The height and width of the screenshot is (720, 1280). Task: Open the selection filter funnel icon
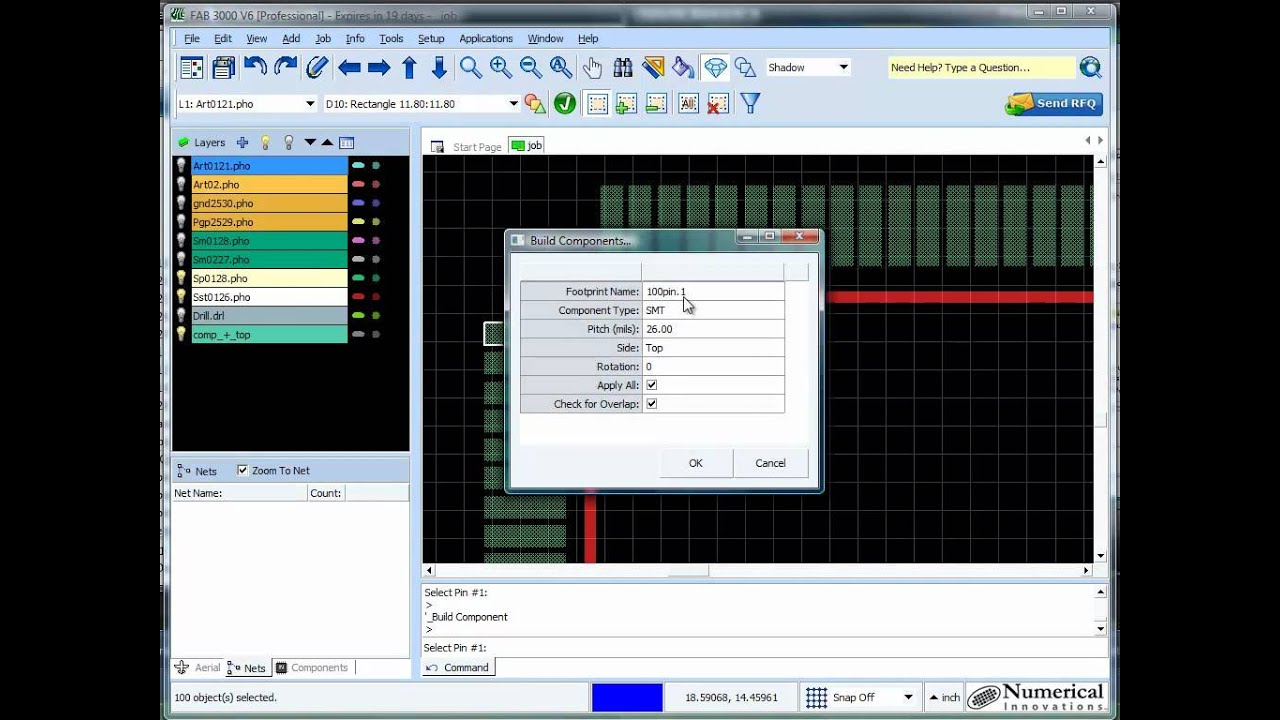[x=750, y=103]
